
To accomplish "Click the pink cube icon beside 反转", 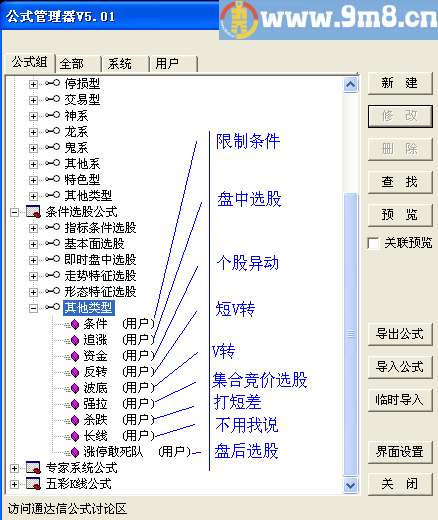I will (75, 372).
